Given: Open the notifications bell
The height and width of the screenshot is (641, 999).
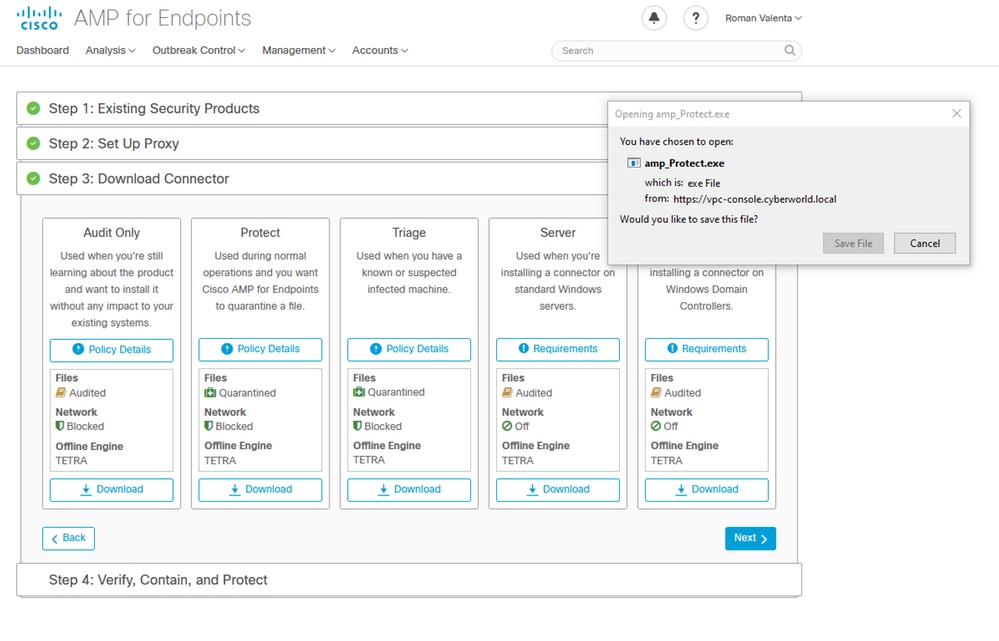Looking at the screenshot, I should tap(654, 18).
